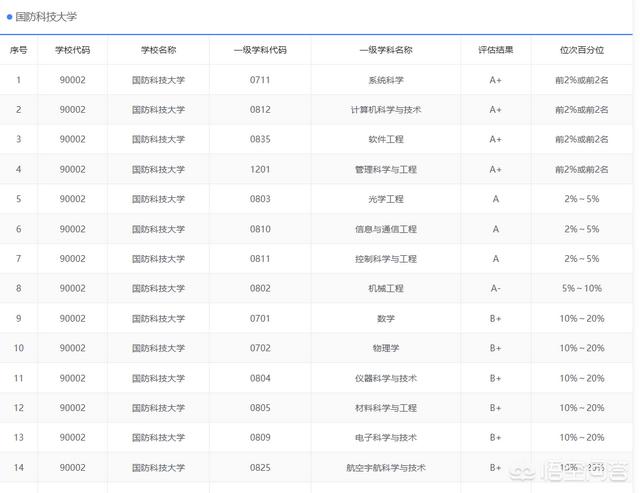This screenshot has width=640, height=493.
Task: Click discipline code 0810
Action: (x=260, y=229)
